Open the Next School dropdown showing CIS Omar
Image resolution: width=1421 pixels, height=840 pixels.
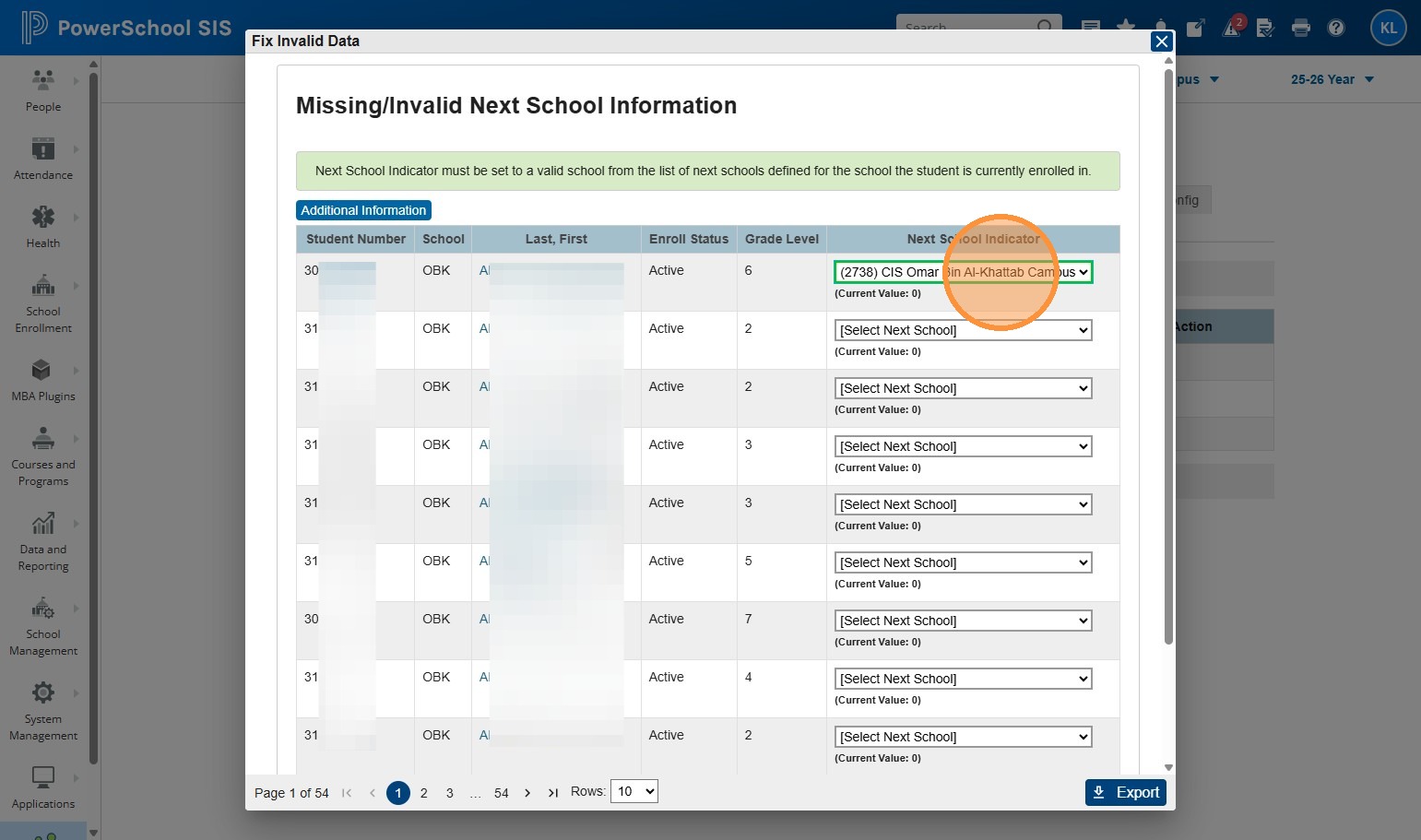(x=963, y=272)
